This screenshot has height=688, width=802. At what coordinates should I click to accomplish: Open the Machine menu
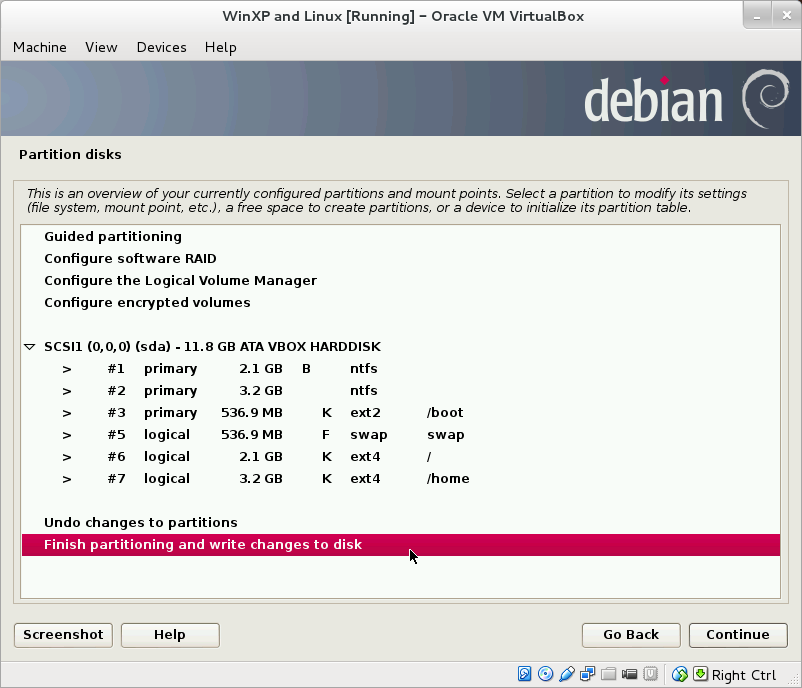39,47
